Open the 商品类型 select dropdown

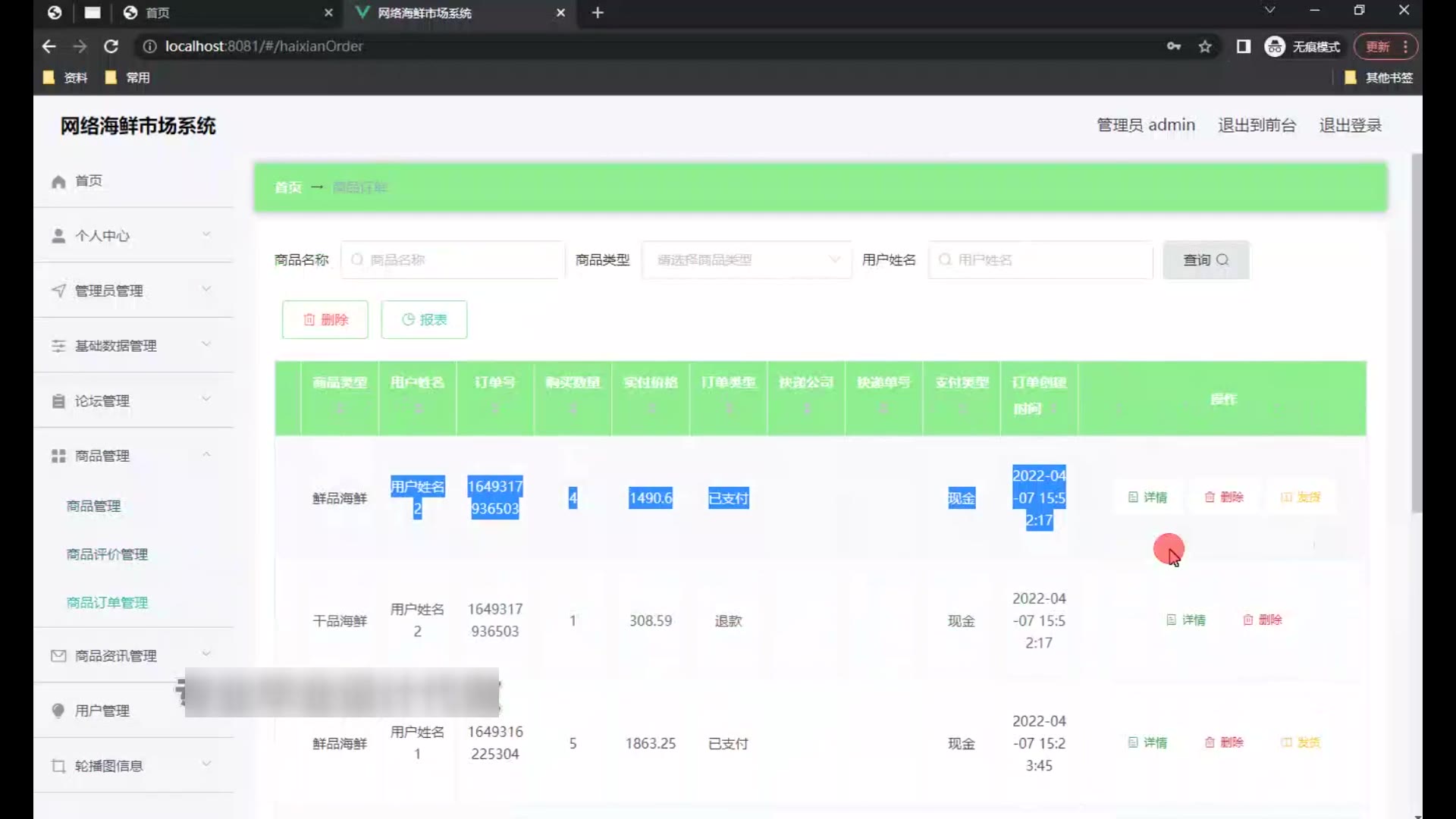pyautogui.click(x=746, y=260)
